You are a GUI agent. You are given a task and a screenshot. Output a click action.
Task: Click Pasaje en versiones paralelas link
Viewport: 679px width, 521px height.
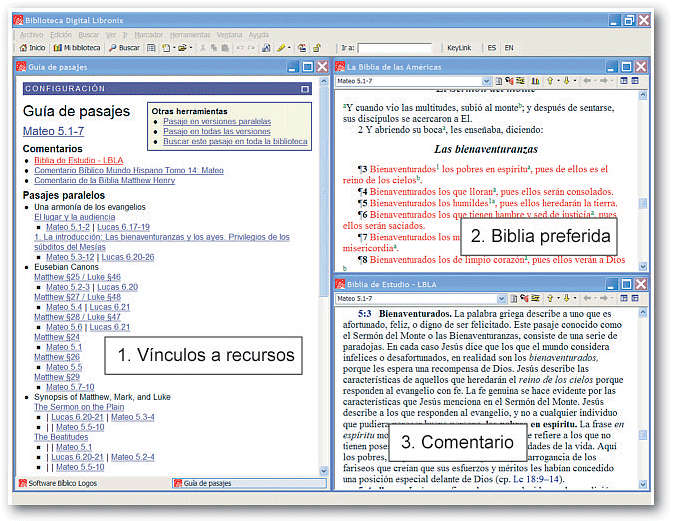[217, 121]
